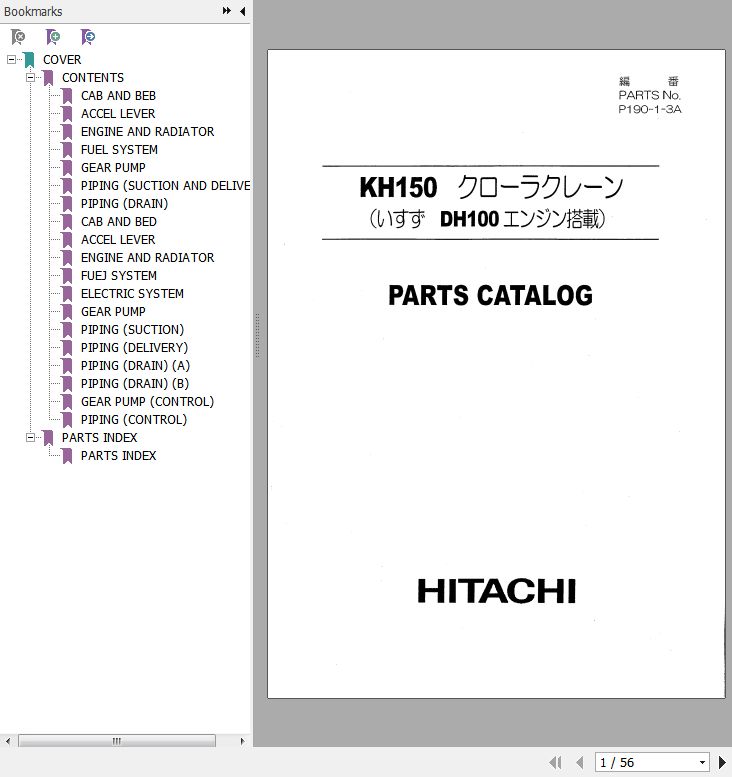The width and height of the screenshot is (732, 777).
Task: Click the bookmarks scrollbar right arrow
Action: (242, 741)
